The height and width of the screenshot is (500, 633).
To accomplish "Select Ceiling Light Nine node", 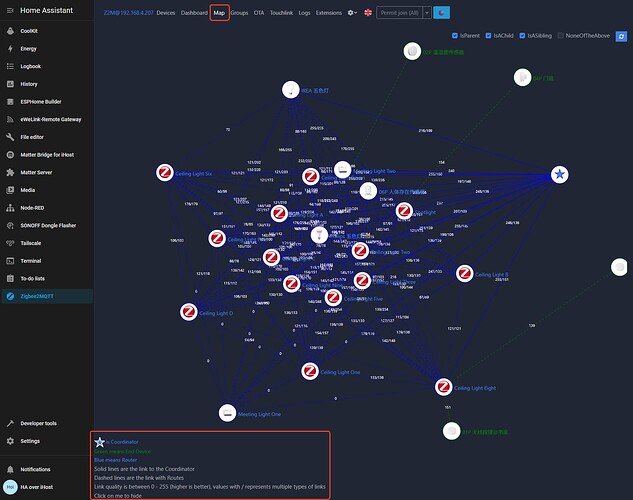I will pos(291,284).
